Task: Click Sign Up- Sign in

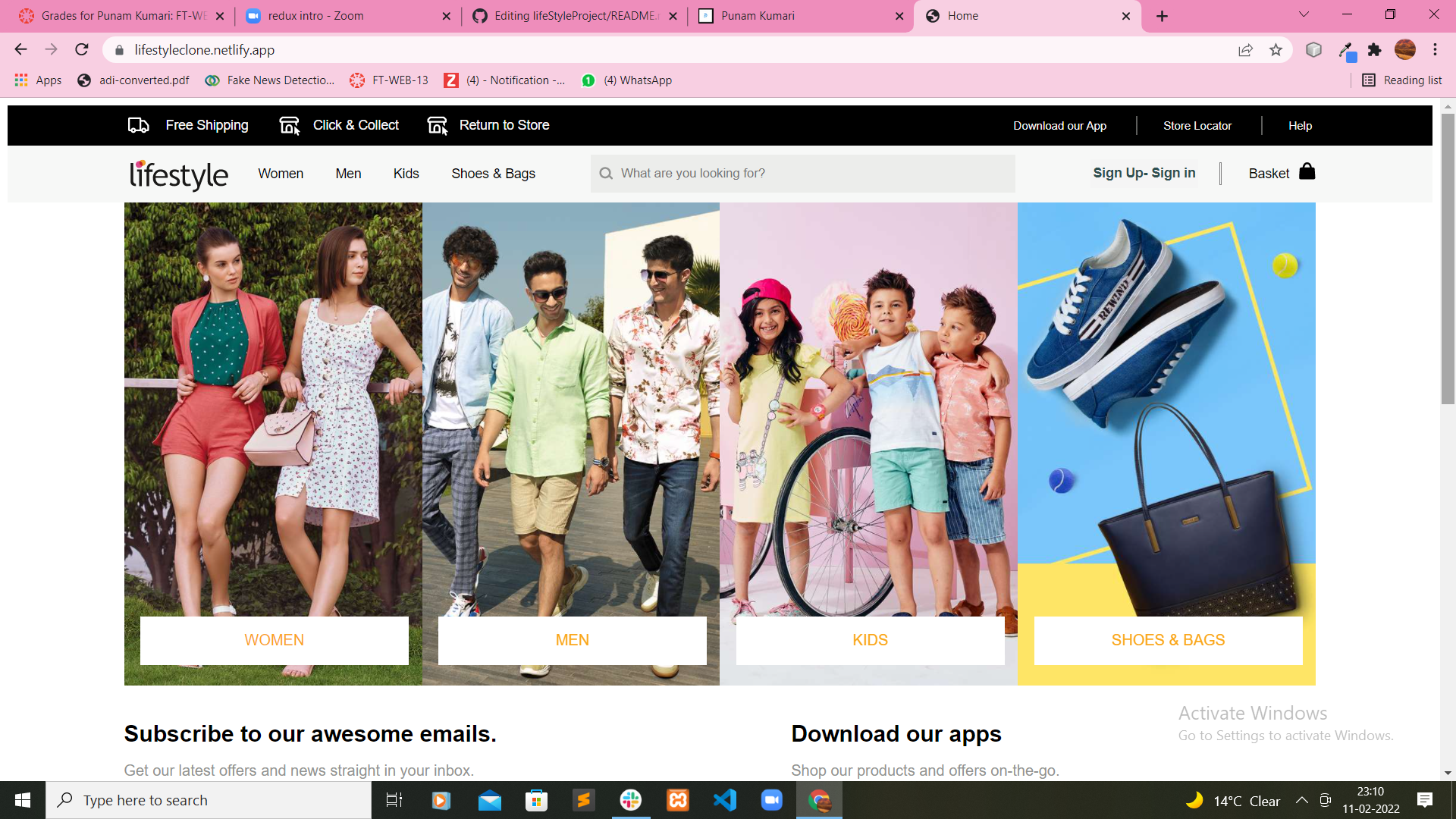Action: point(1144,173)
